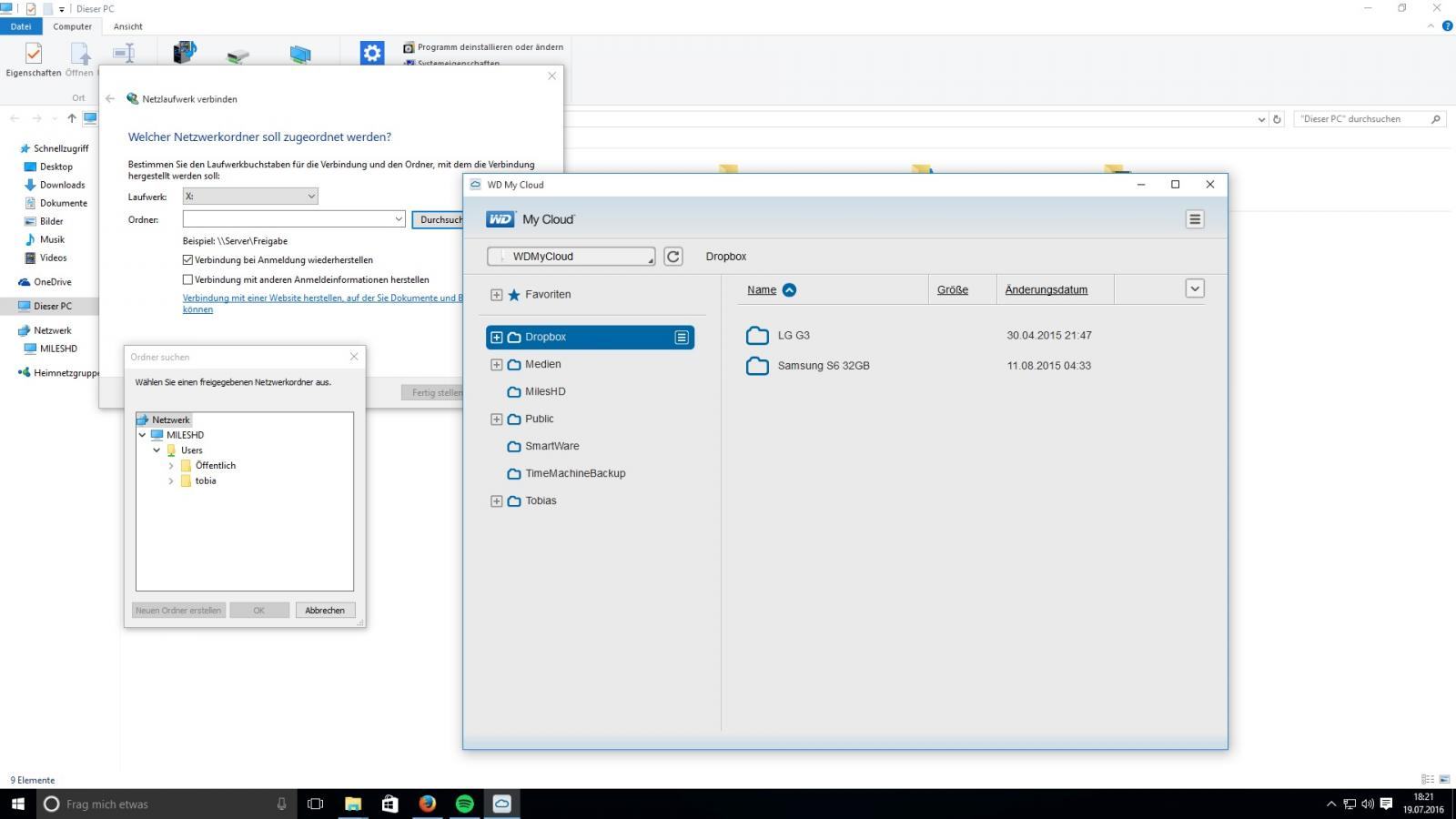The width and height of the screenshot is (1456, 819).
Task: Open the Ordner path dropdown arrow
Action: coord(399,219)
